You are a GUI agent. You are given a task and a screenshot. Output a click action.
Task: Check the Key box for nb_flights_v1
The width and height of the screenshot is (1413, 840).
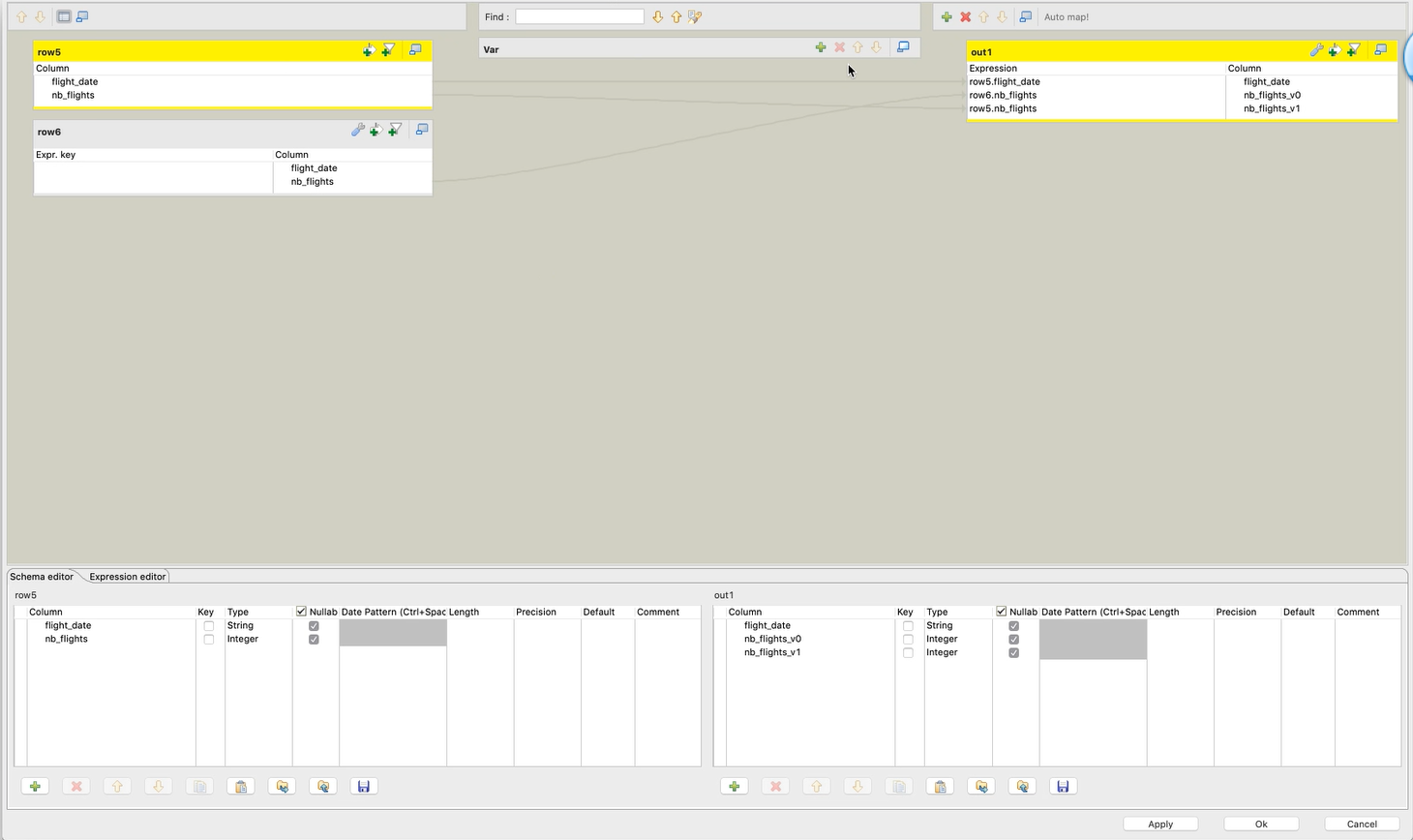908,653
